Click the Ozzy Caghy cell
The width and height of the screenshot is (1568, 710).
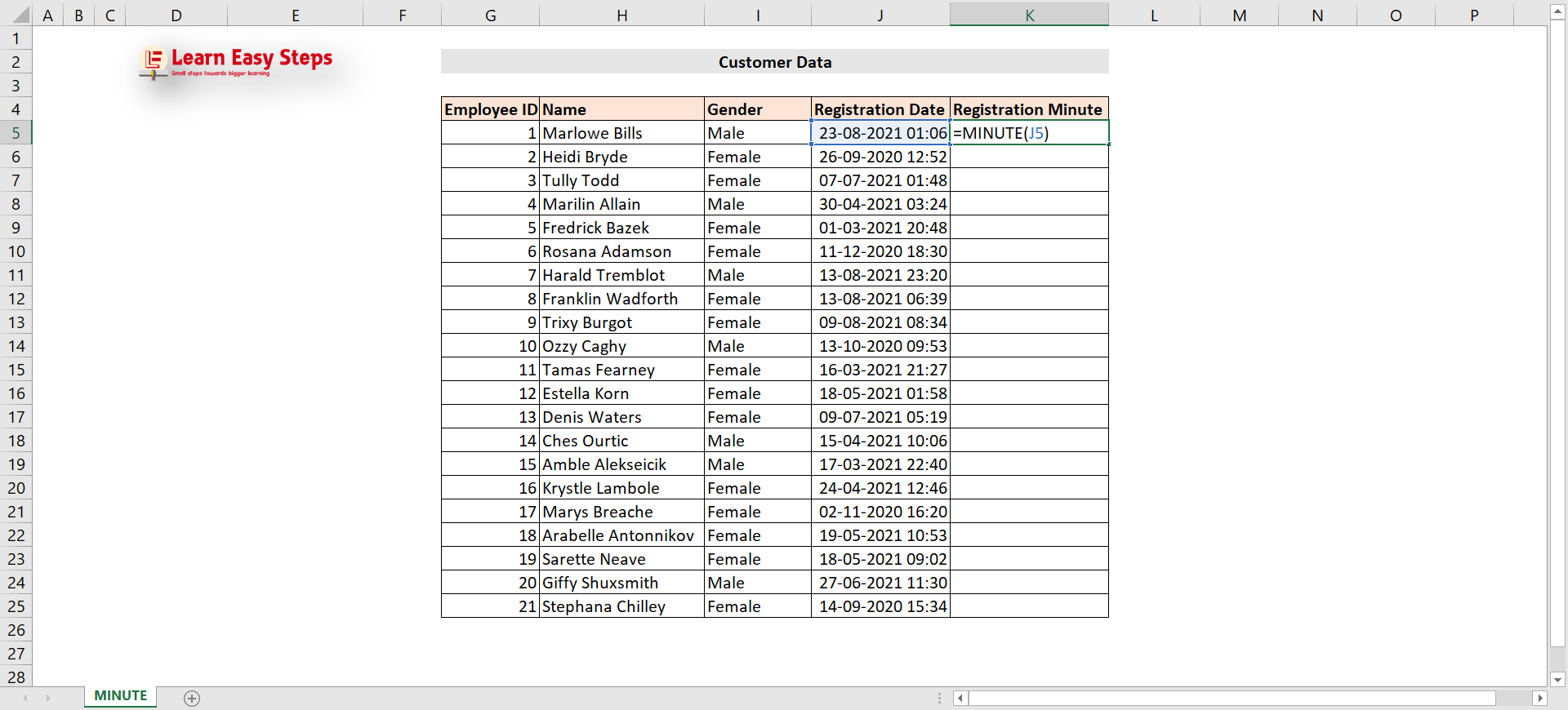(622, 346)
